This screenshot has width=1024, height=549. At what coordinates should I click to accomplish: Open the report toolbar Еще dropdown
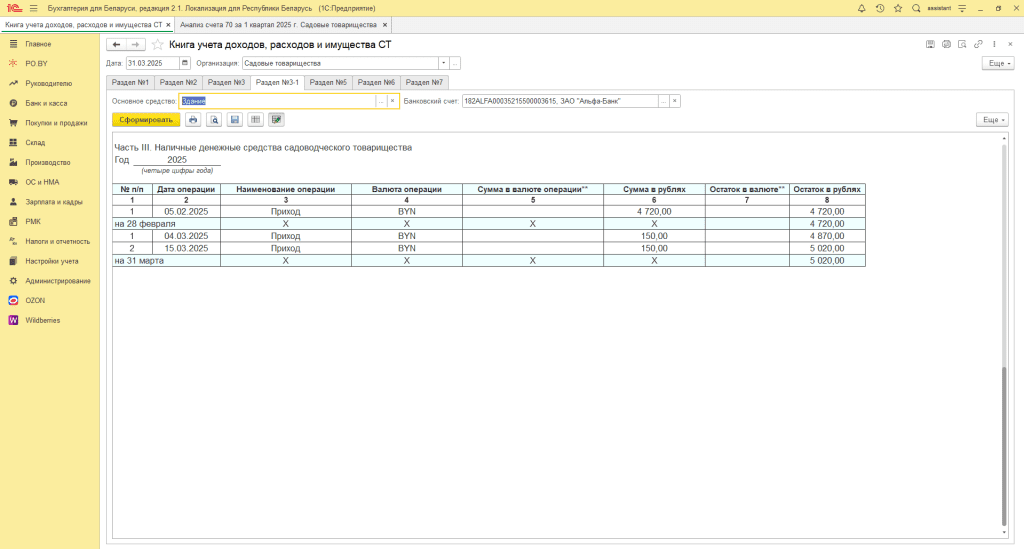coord(993,119)
